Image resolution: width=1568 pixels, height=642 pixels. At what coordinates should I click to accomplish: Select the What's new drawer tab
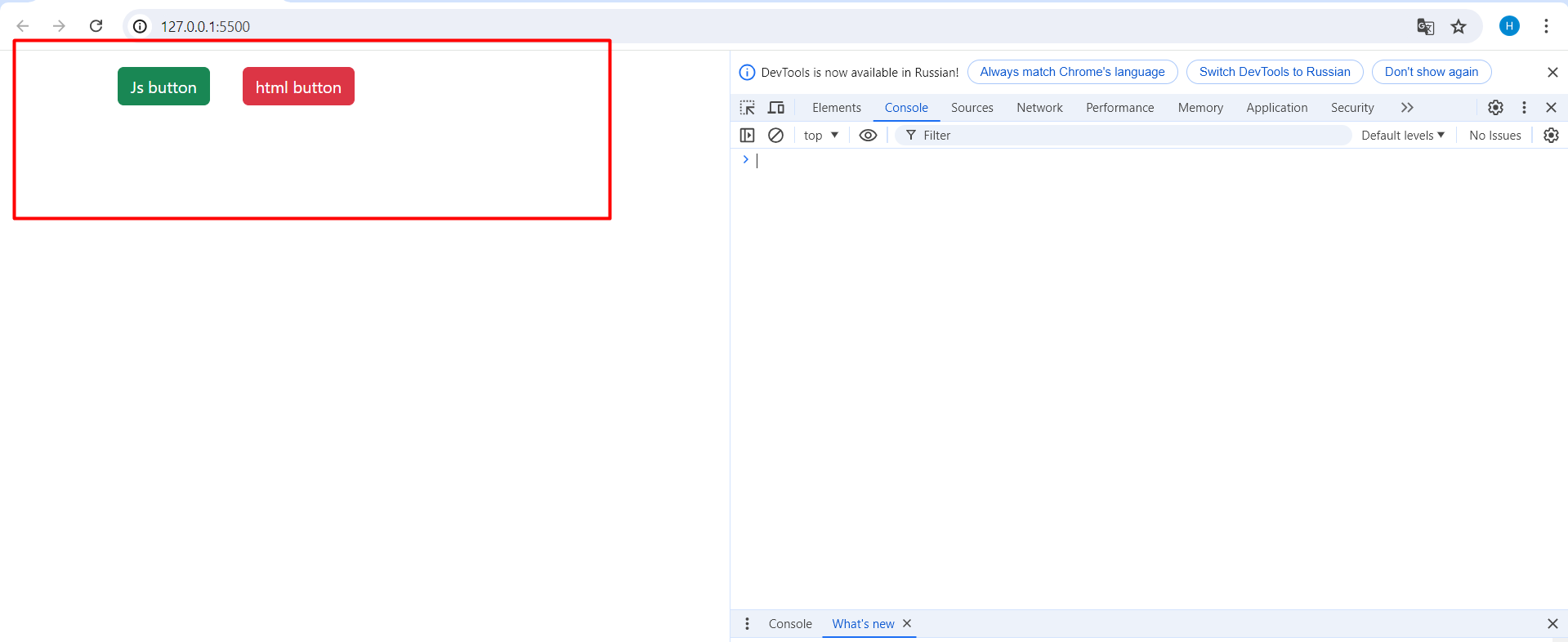(863, 624)
